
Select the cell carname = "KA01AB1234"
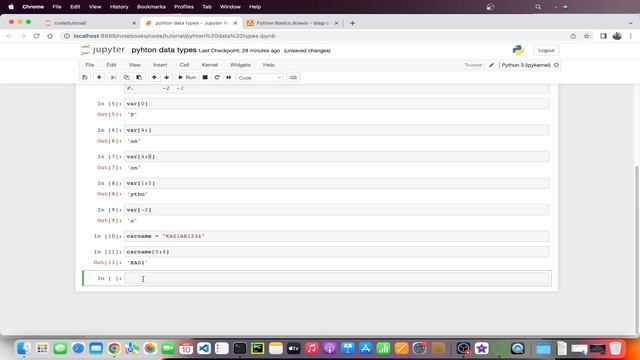click(x=337, y=236)
